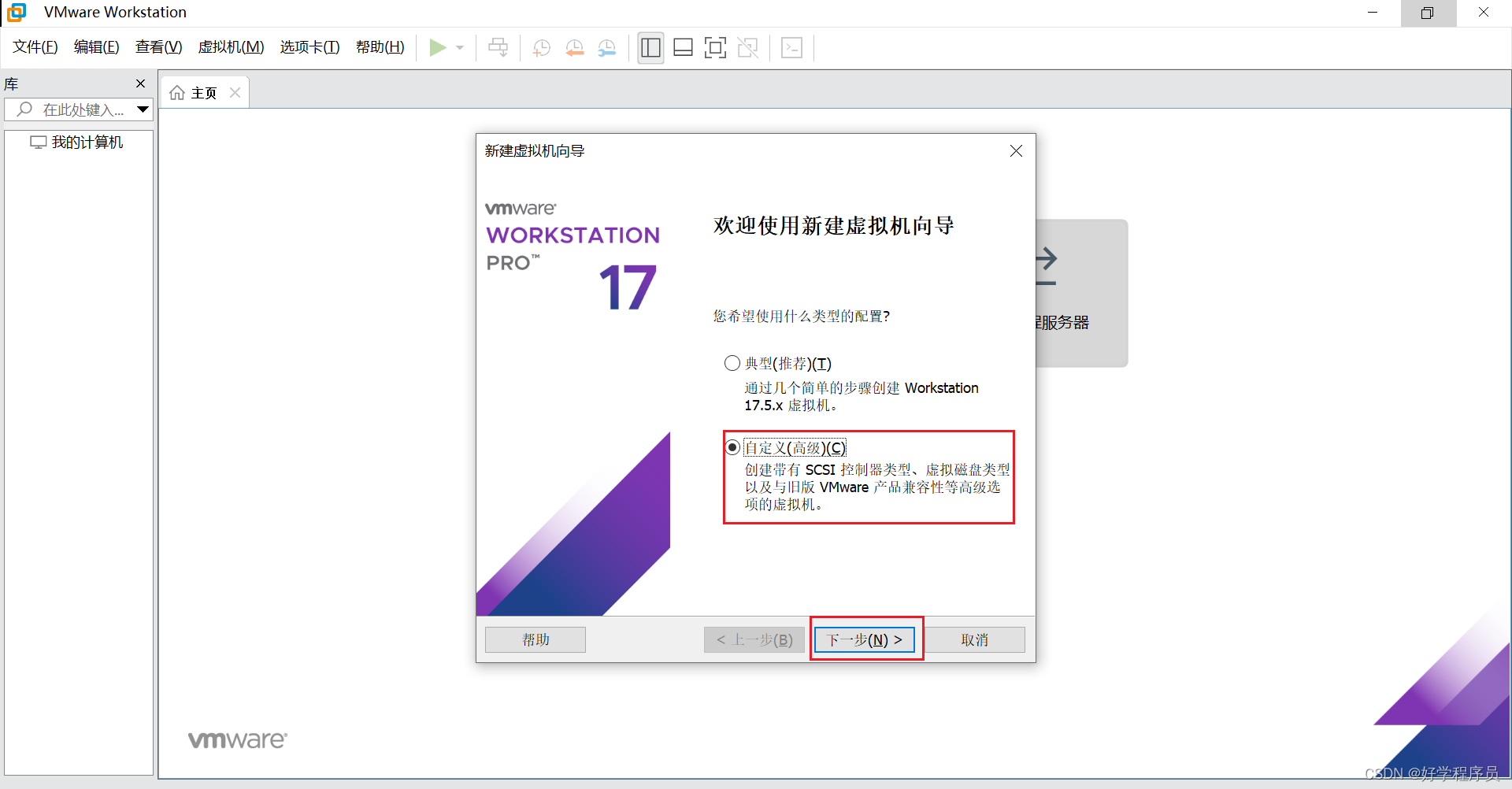
Task: Open the 虚拟机(M) menu
Action: pos(231,47)
